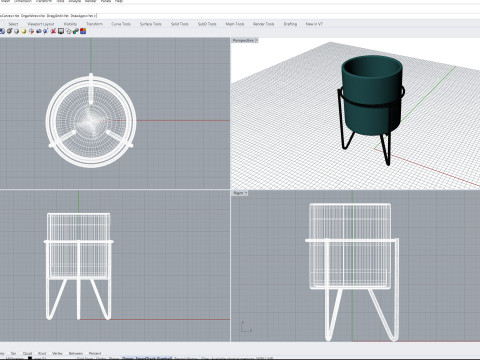This screenshot has height=360, width=480.
Task: Expand the Right viewport title dropdown
Action: (x=246, y=193)
